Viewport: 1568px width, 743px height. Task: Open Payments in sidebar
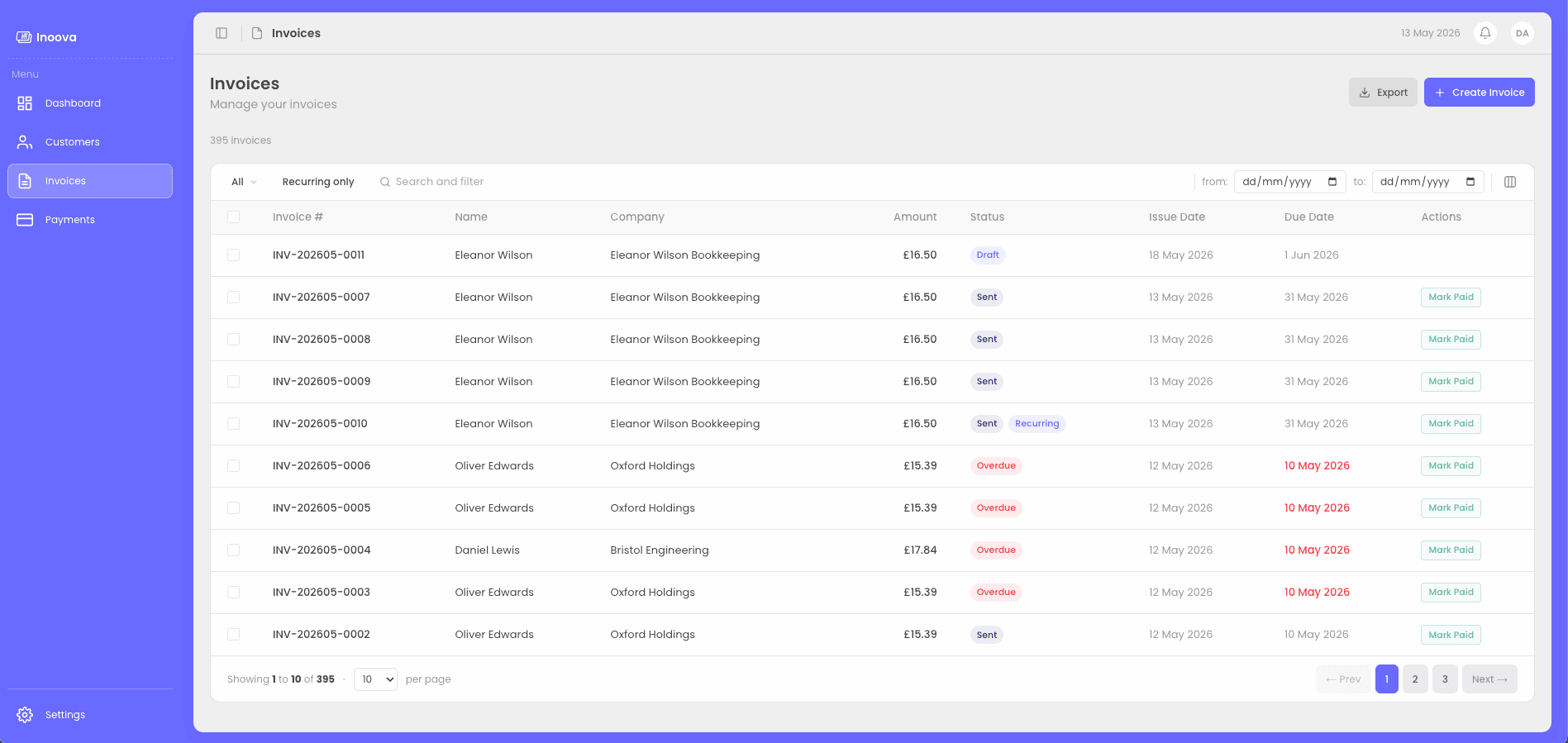pos(90,220)
